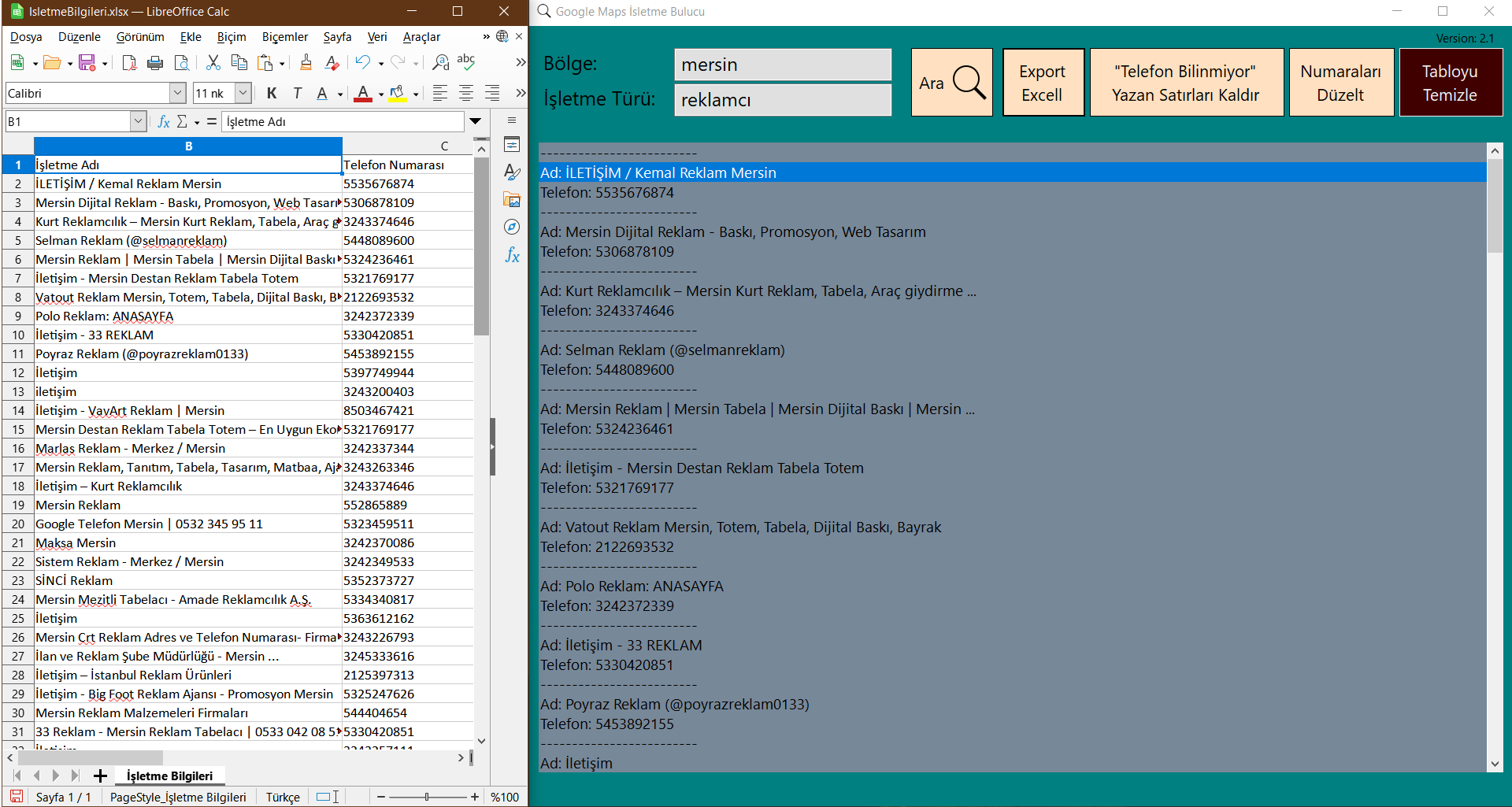
Task: Export directly as PDF icon
Action: pyautogui.click(x=129, y=62)
